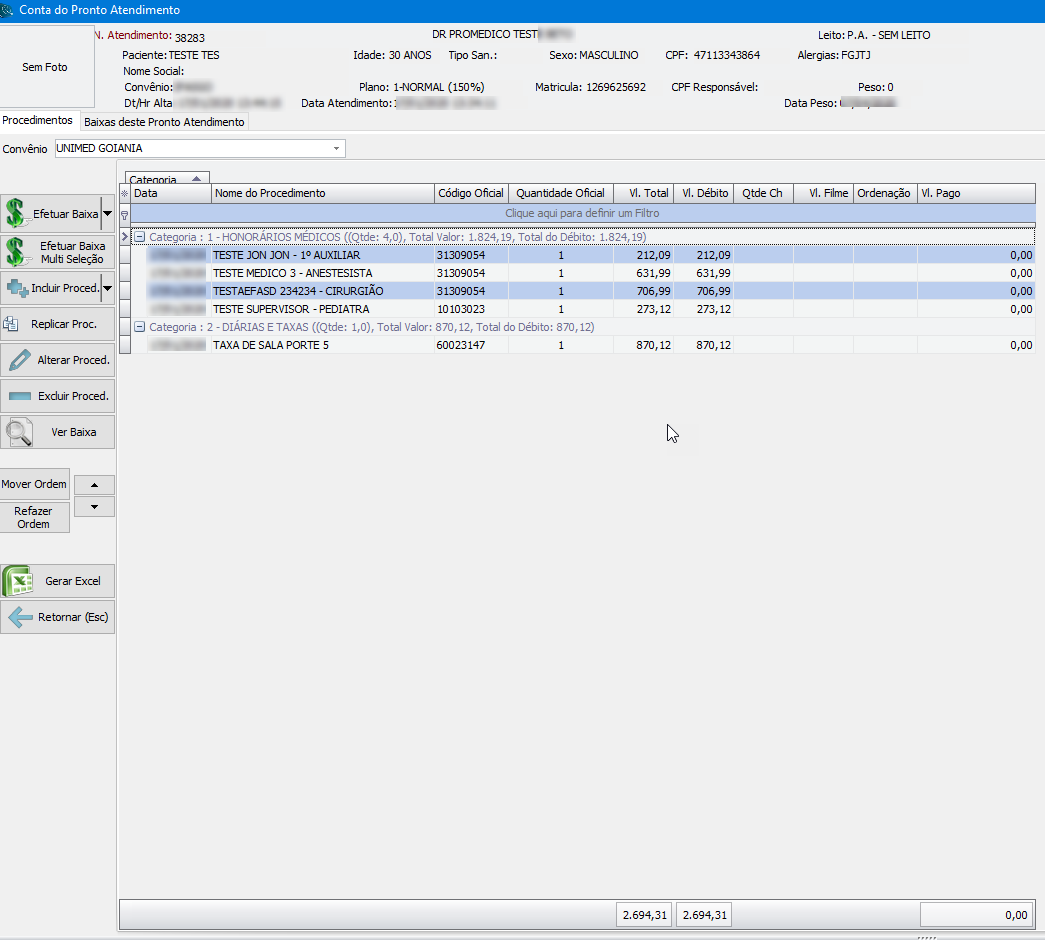
Task: Open the Convênio UNIMED GOIANIA dropdown
Action: point(337,148)
